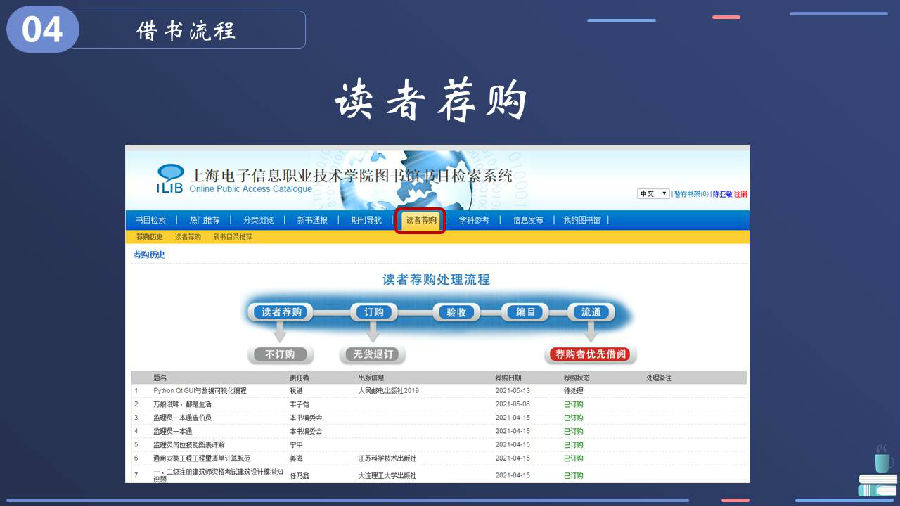This screenshot has width=900, height=506.
Task: Click the 订购 step in the flowchart
Action: (x=374, y=312)
